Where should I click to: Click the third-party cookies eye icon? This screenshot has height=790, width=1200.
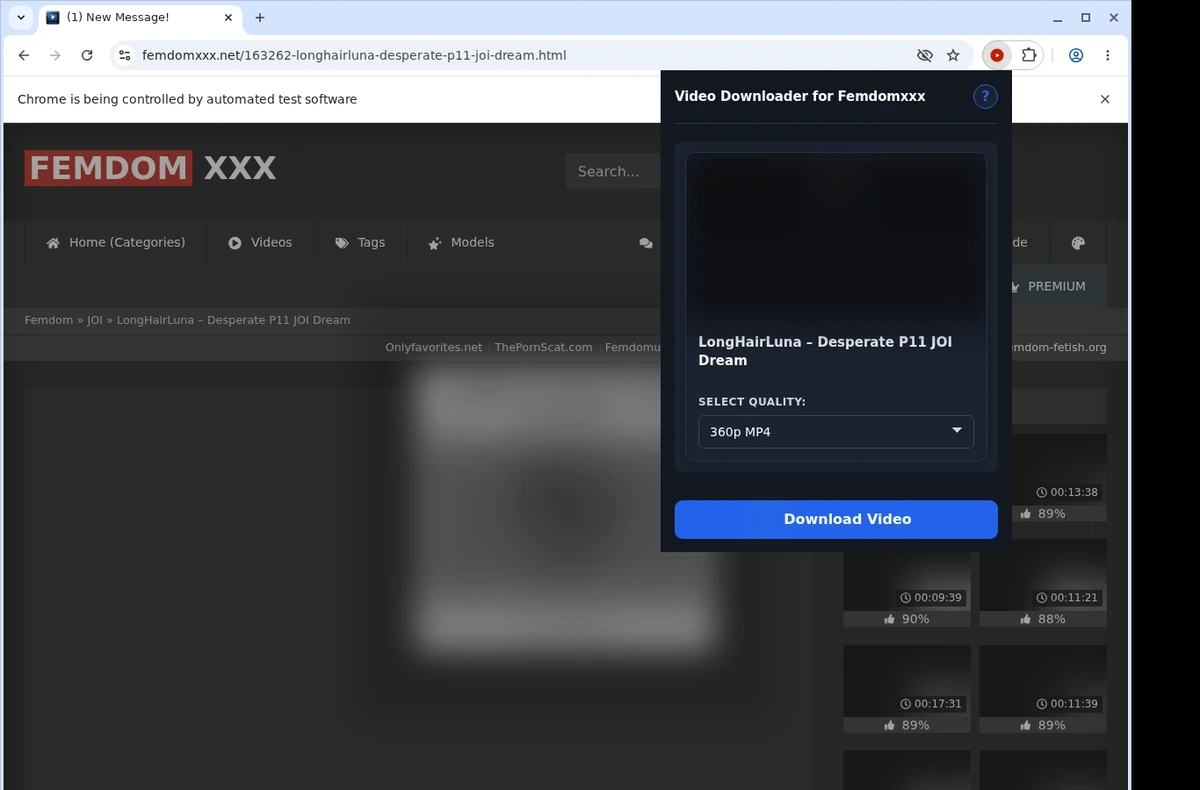click(x=924, y=56)
